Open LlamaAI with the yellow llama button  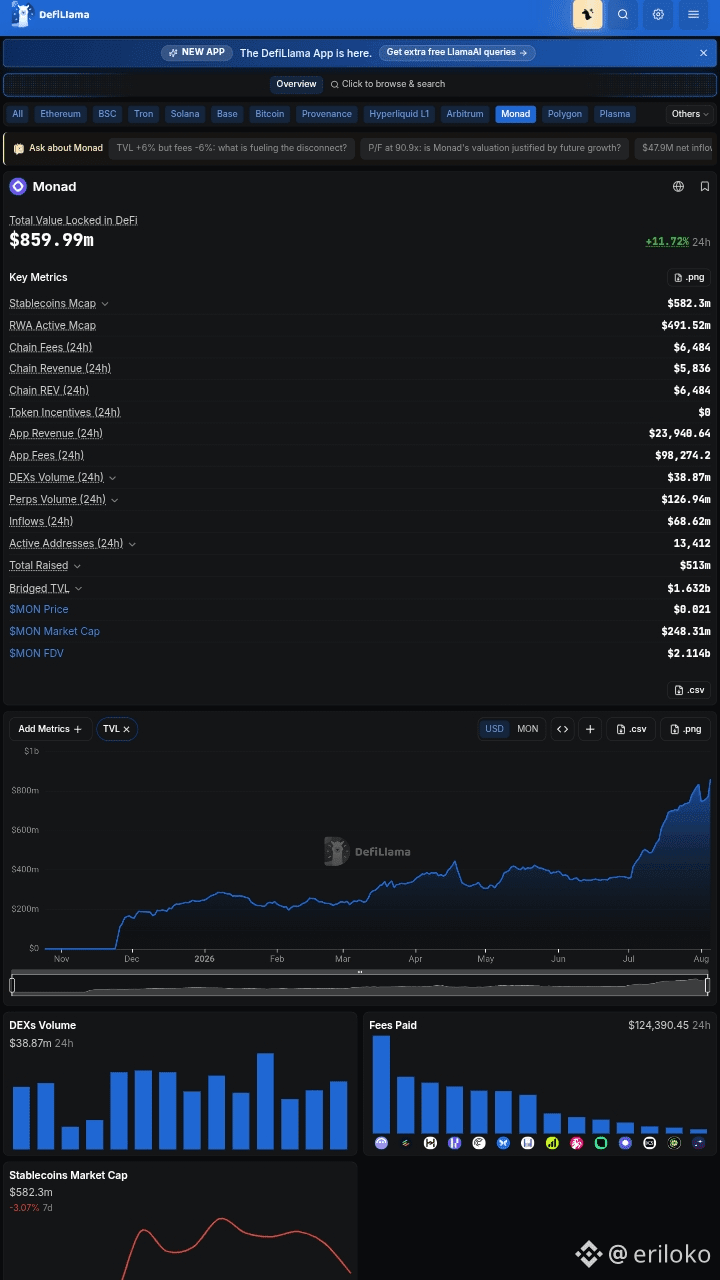(588, 14)
